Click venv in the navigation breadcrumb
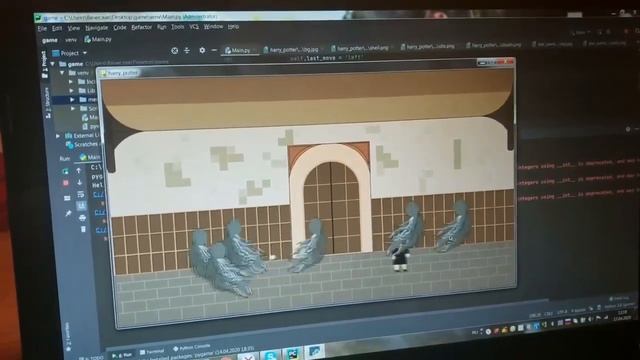 click(71, 40)
